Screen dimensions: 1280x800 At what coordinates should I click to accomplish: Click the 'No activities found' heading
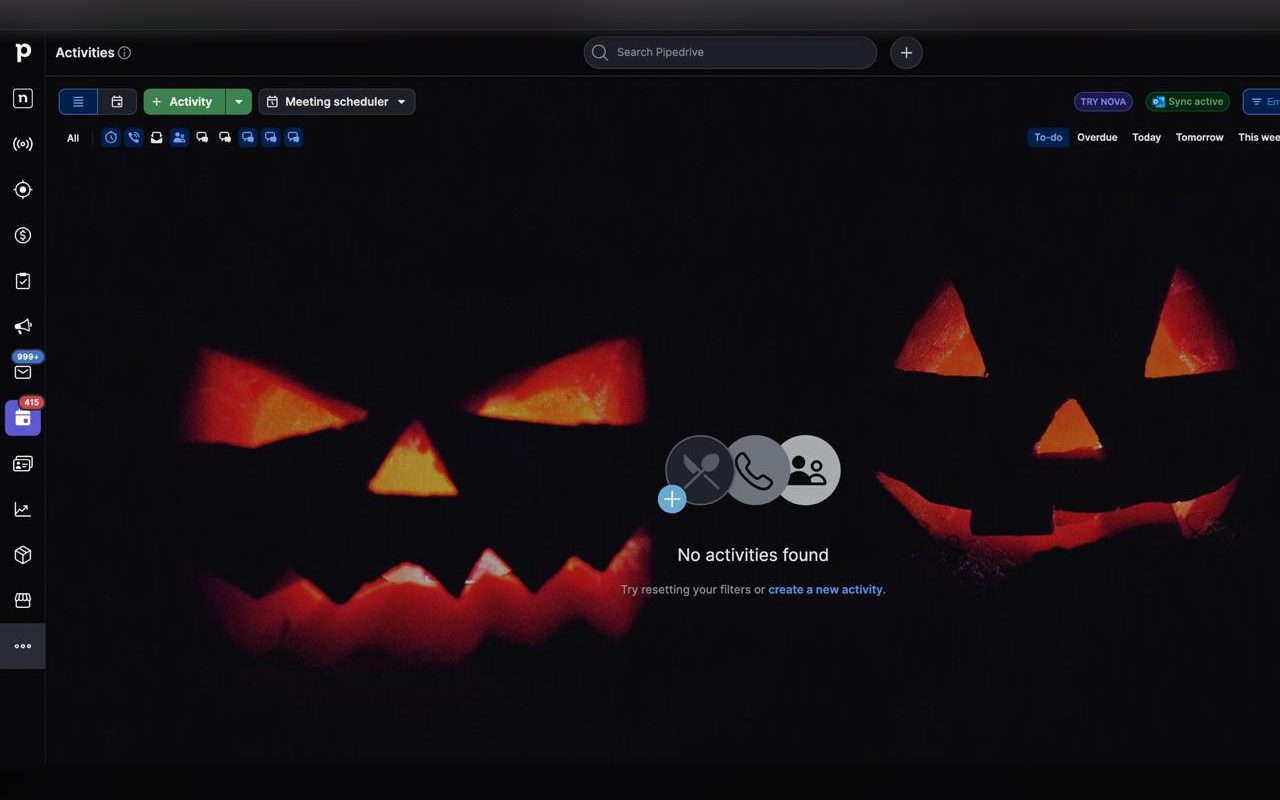click(x=753, y=555)
